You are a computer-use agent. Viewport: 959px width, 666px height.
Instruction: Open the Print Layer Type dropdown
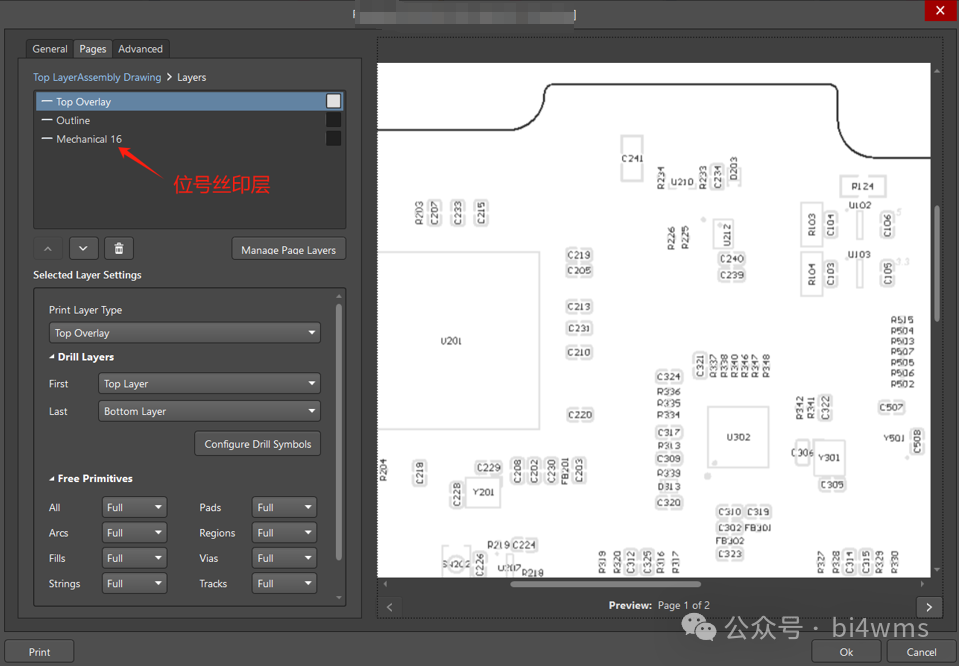[x=185, y=333]
